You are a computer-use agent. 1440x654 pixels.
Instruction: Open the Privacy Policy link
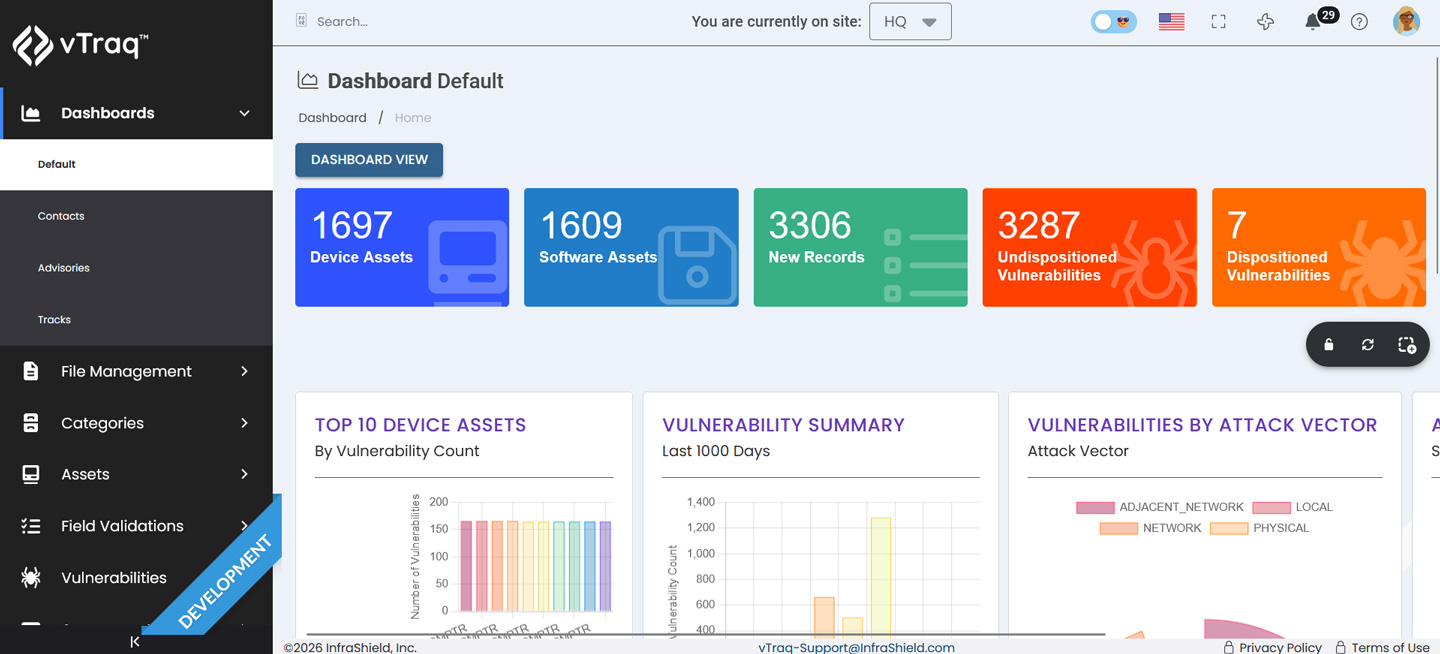[x=1280, y=647]
